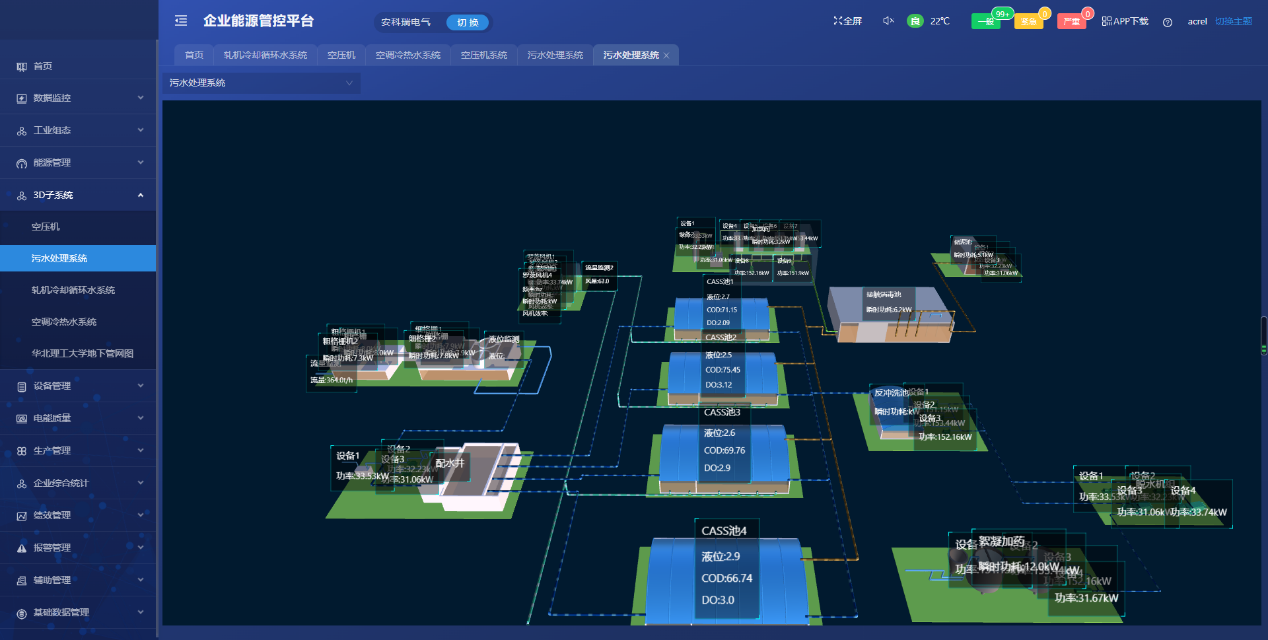Switch to the 空压机系统 tab

pyautogui.click(x=483, y=55)
